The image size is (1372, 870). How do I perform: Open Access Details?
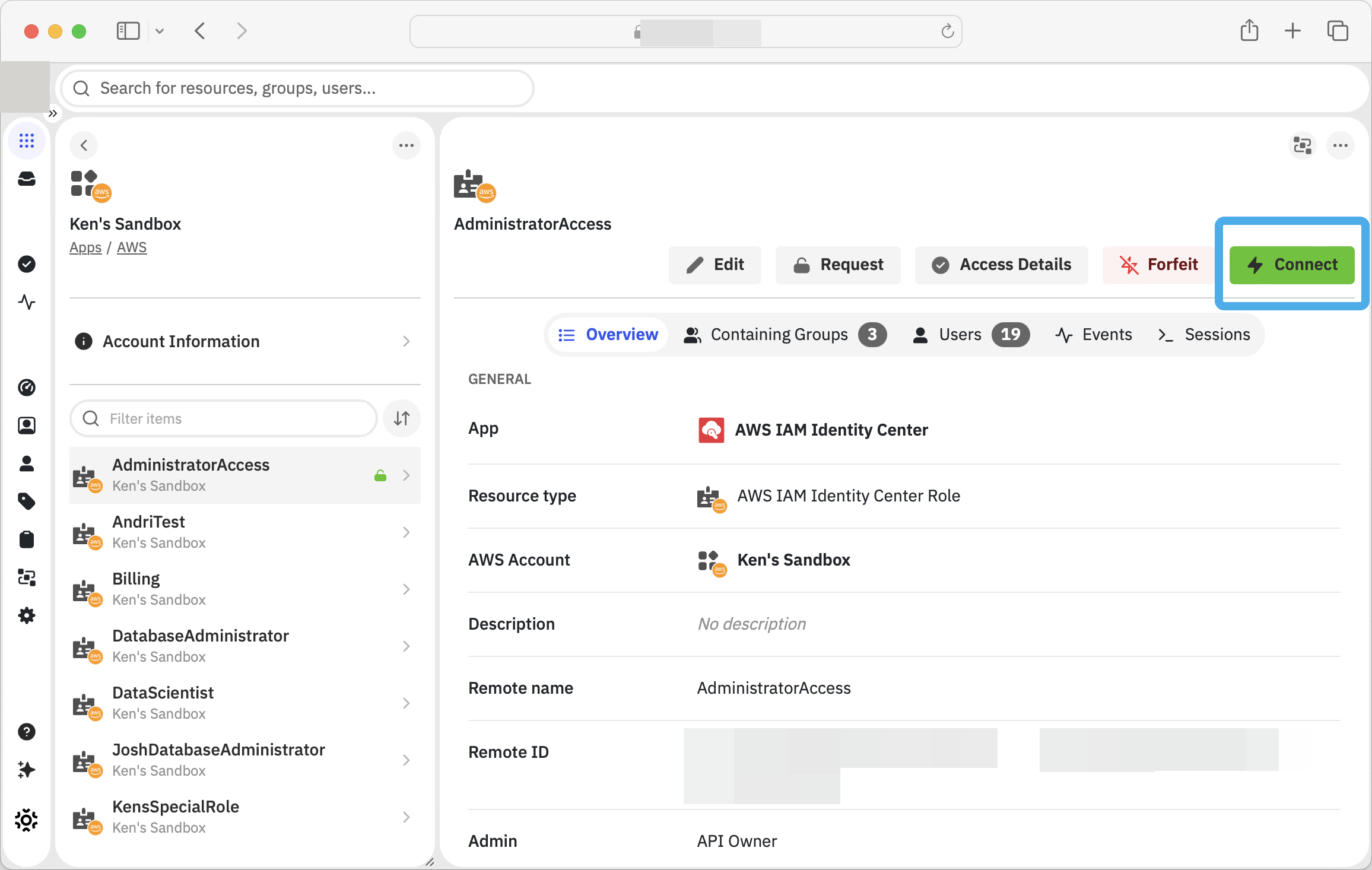click(x=1001, y=265)
